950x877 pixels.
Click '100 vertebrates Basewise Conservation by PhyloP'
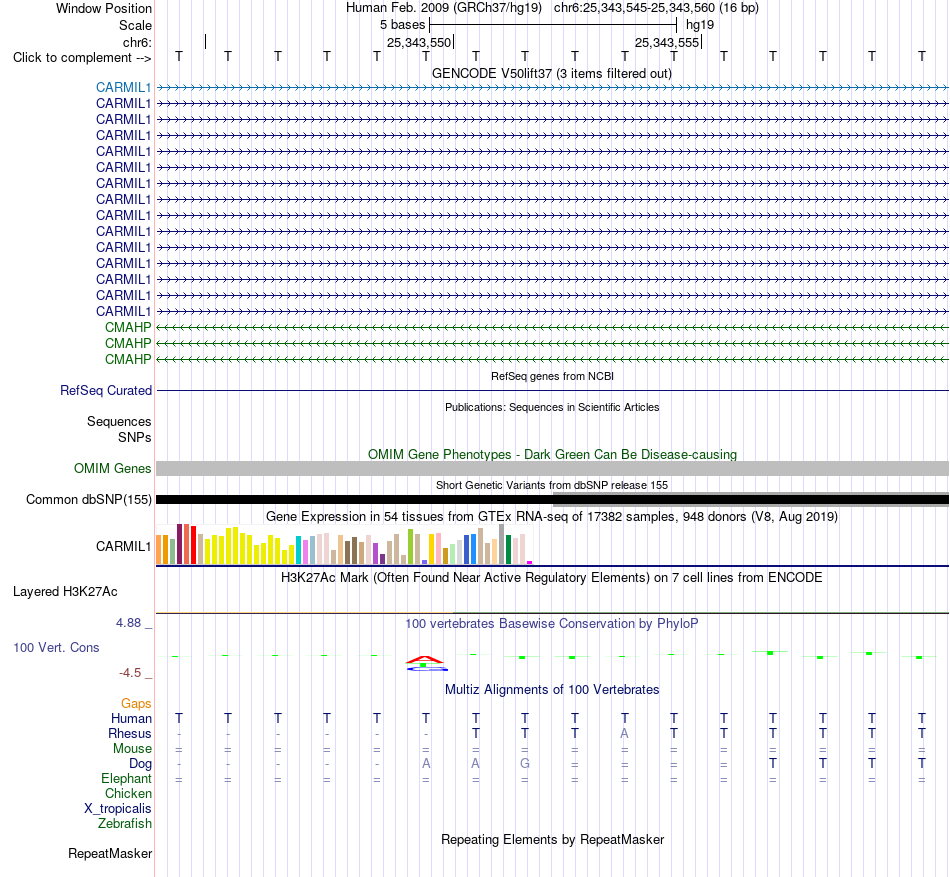tap(551, 623)
